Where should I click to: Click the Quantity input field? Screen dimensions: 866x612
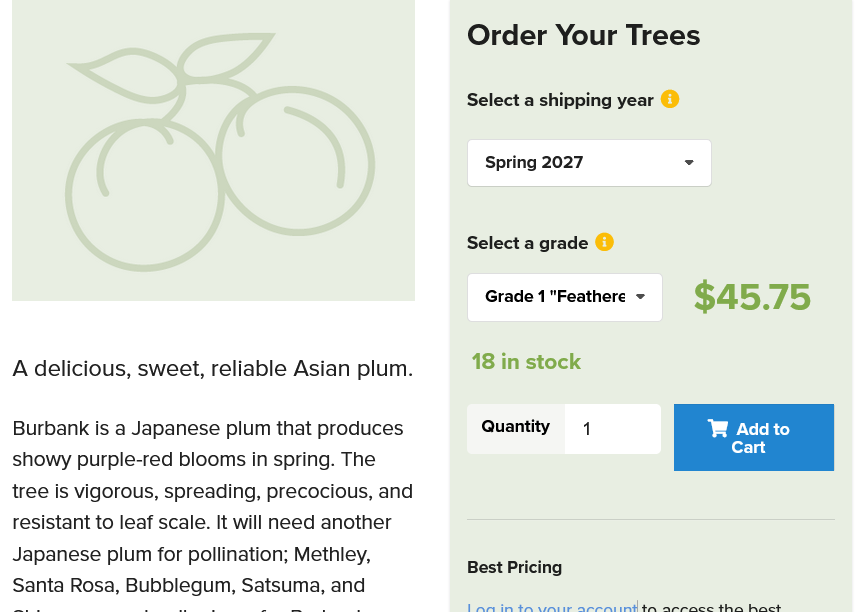pyautogui.click(x=612, y=429)
